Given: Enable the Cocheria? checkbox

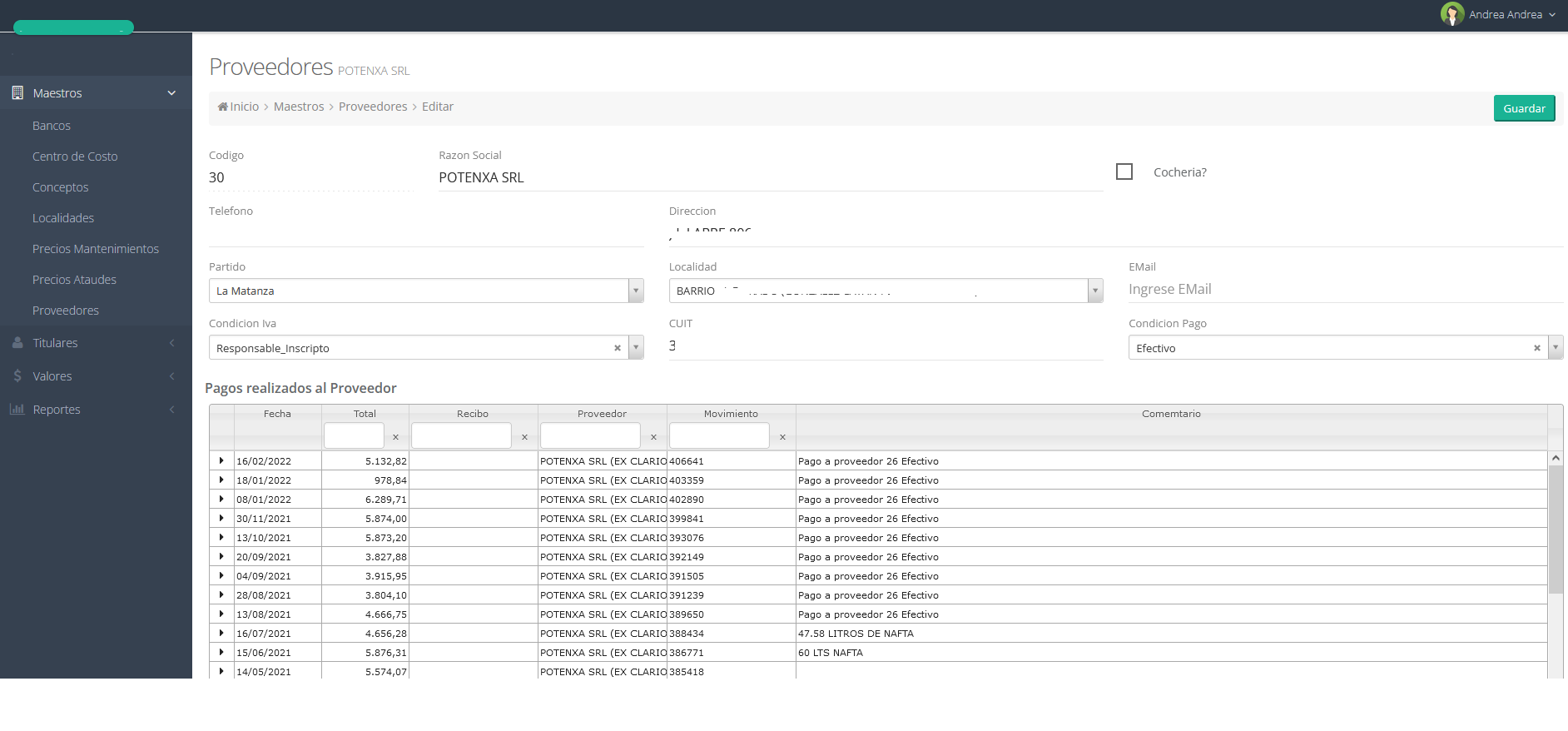Looking at the screenshot, I should coord(1124,172).
